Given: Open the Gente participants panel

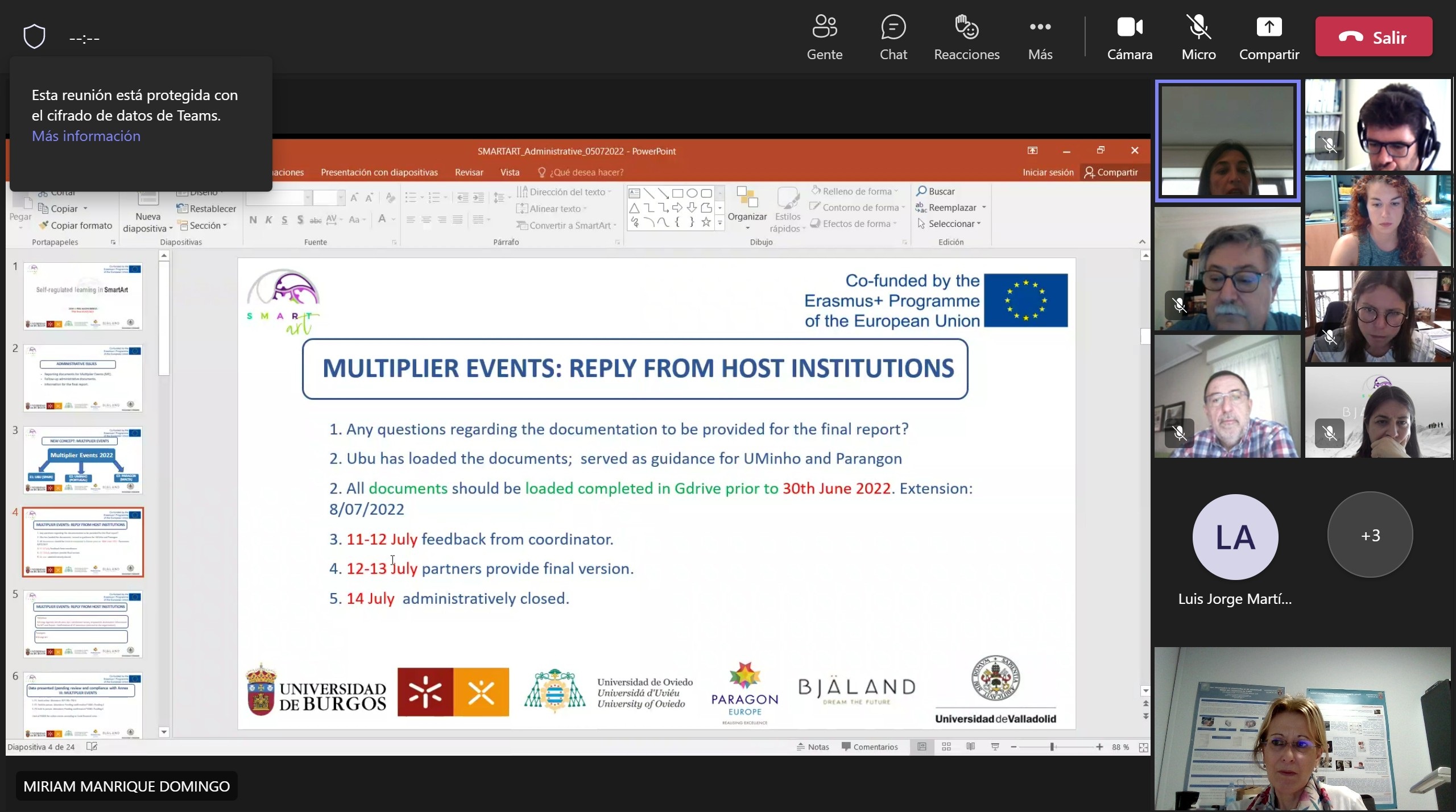Looking at the screenshot, I should pyautogui.click(x=824, y=27).
